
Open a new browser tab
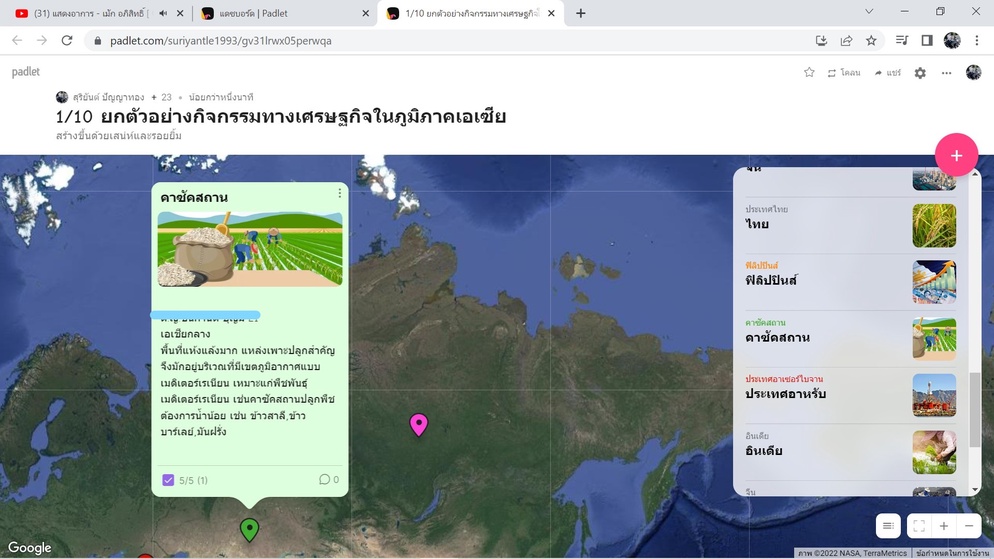click(x=581, y=13)
